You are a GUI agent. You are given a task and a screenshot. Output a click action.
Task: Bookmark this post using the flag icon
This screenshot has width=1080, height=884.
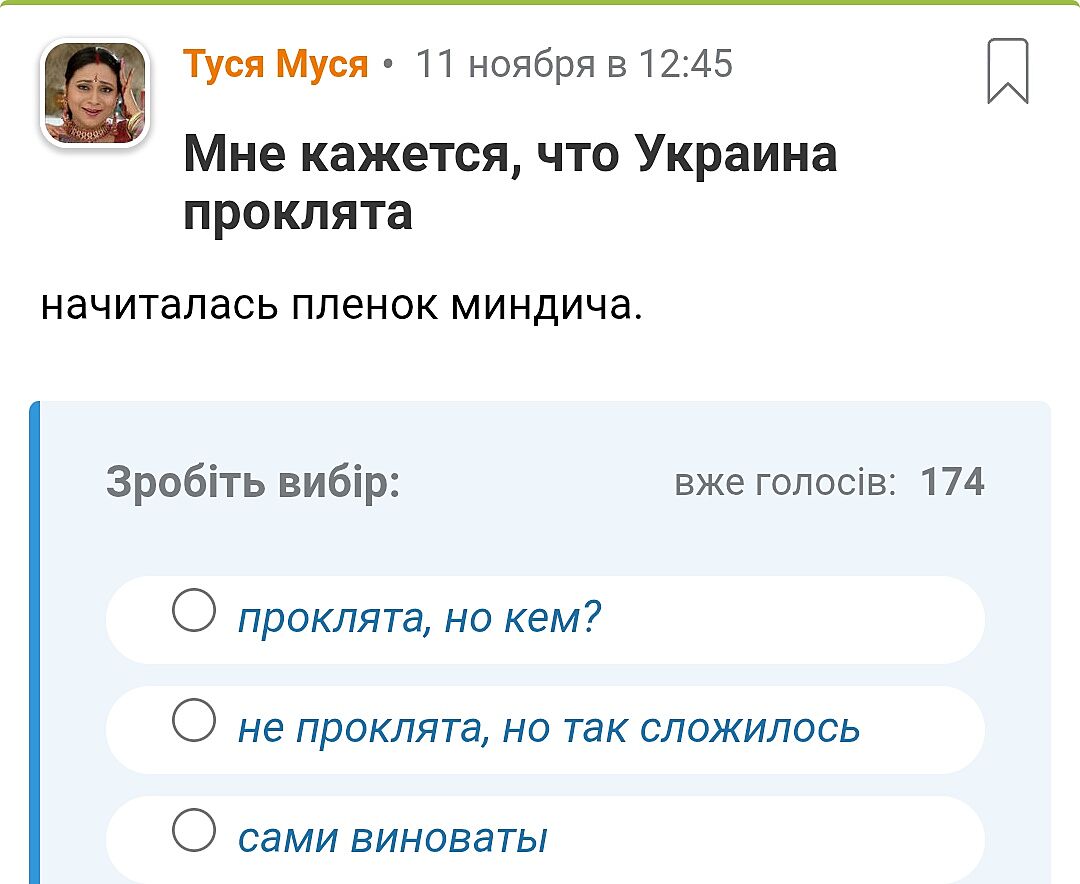pos(1007,71)
